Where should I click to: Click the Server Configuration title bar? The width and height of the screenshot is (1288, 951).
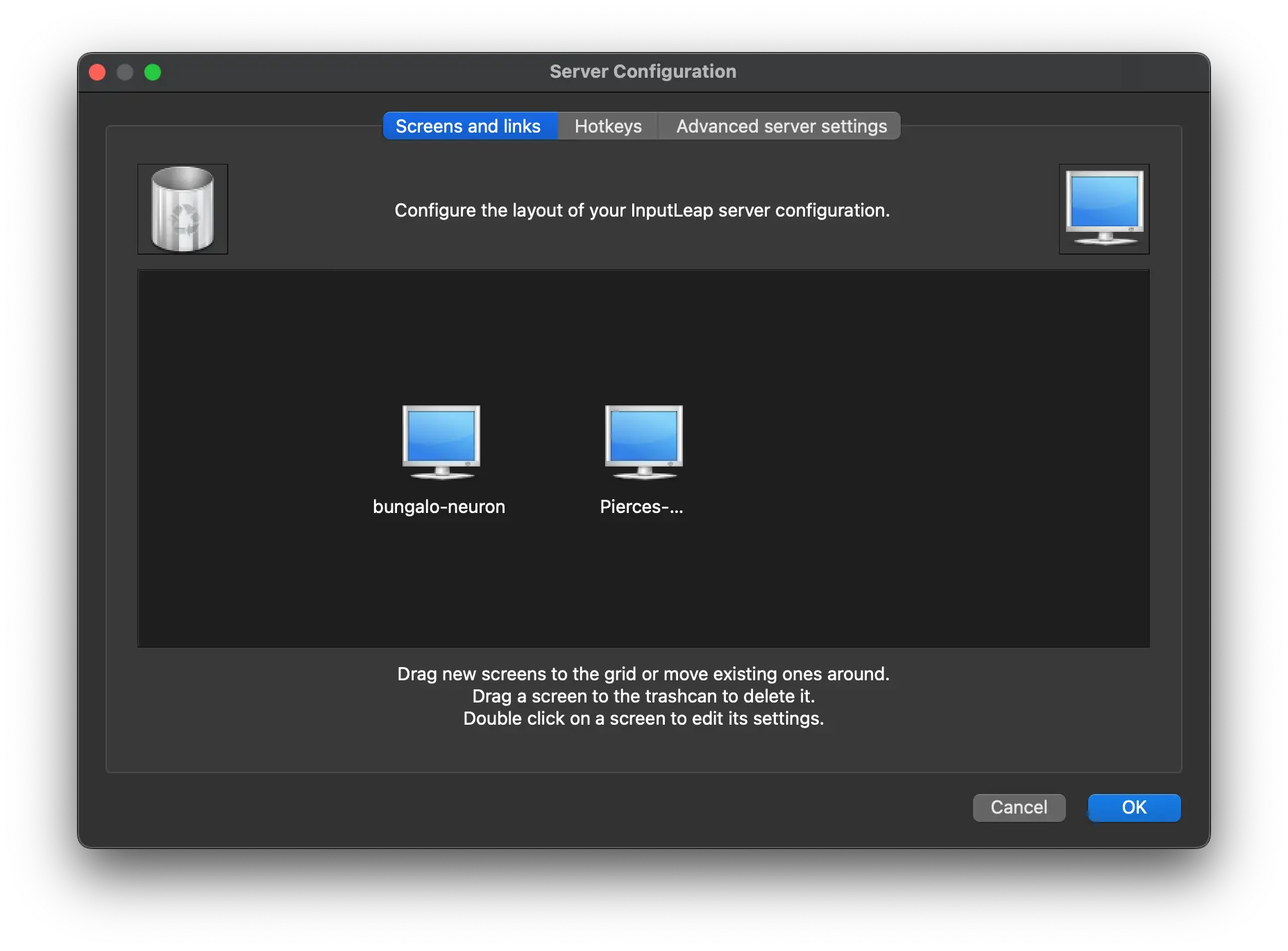(x=643, y=71)
